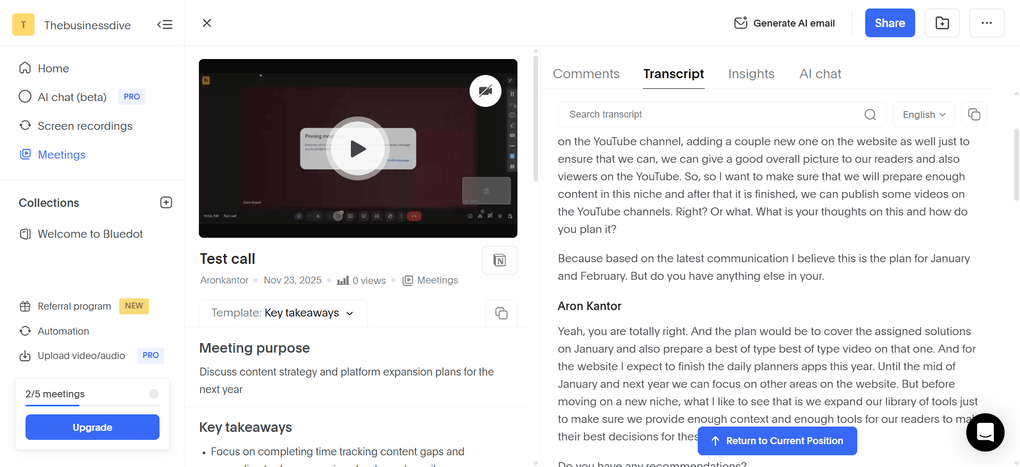1020x467 pixels.
Task: Click the info icon beside 2/5 meetings
Action: (154, 394)
